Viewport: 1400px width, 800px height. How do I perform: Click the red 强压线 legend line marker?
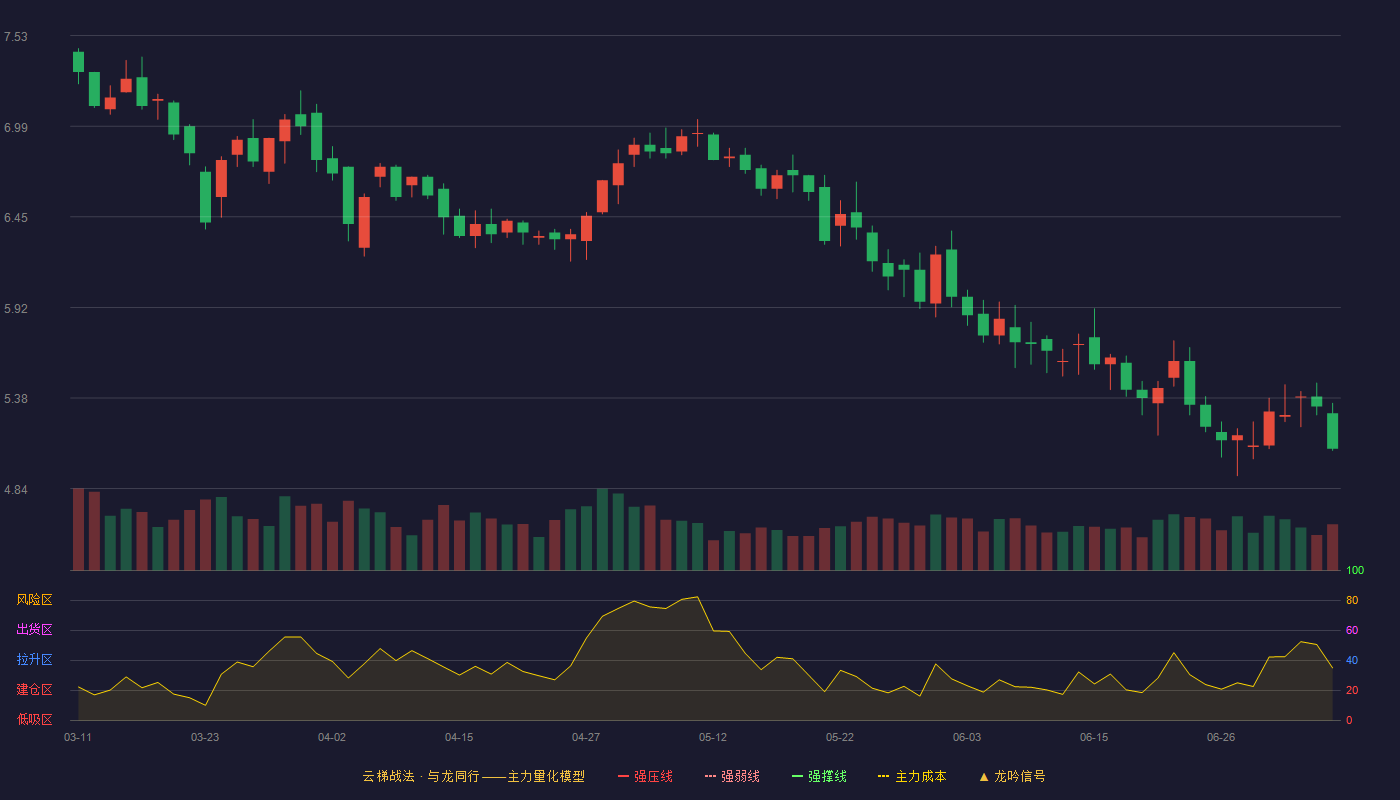(623, 776)
